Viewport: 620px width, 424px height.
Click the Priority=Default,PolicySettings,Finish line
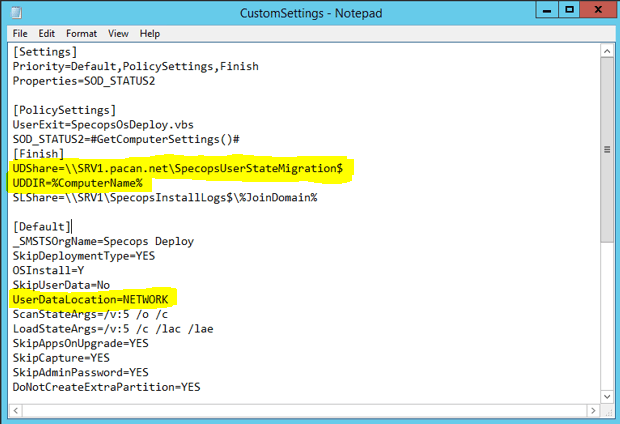click(x=136, y=66)
